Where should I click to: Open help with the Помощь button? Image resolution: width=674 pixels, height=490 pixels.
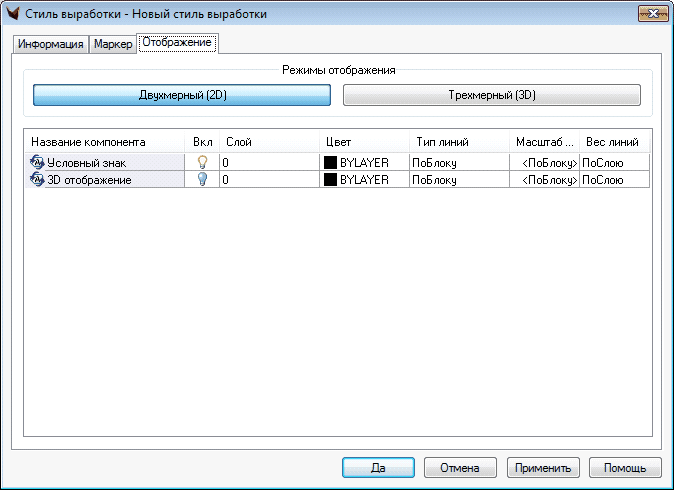[625, 467]
